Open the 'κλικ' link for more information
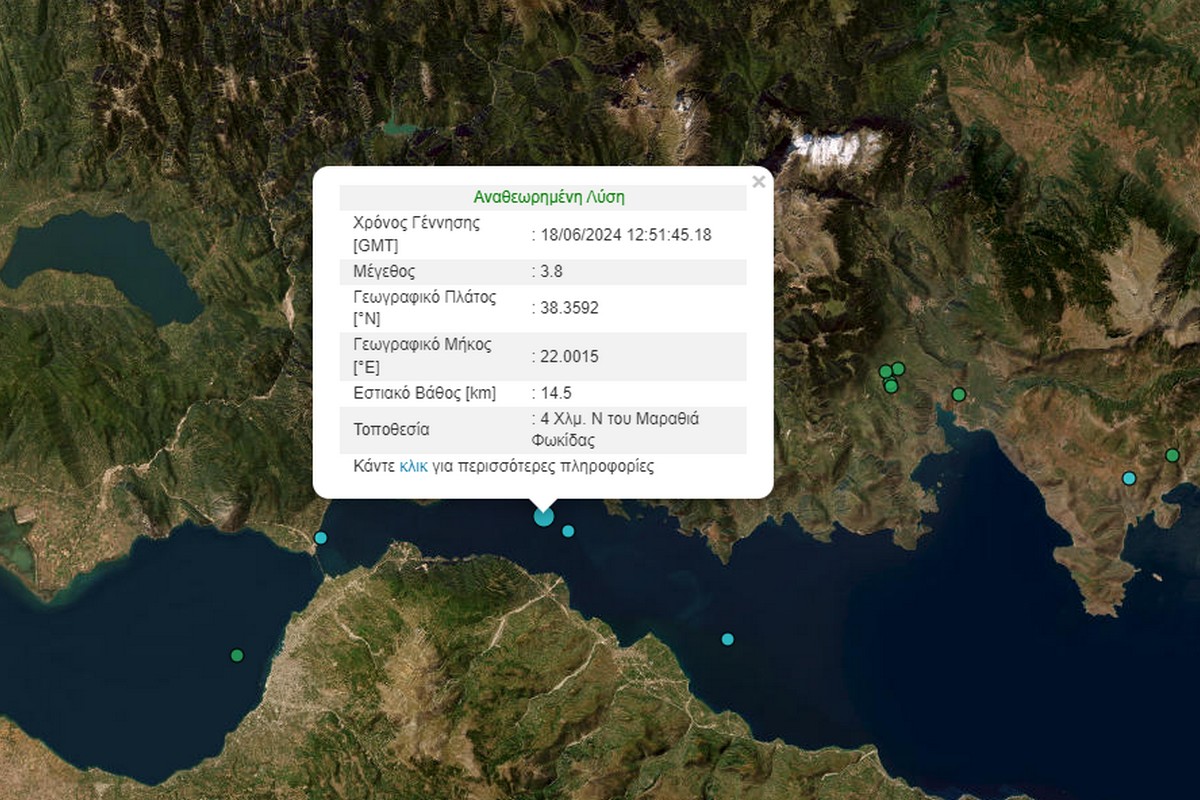1200x800 pixels. coord(413,466)
